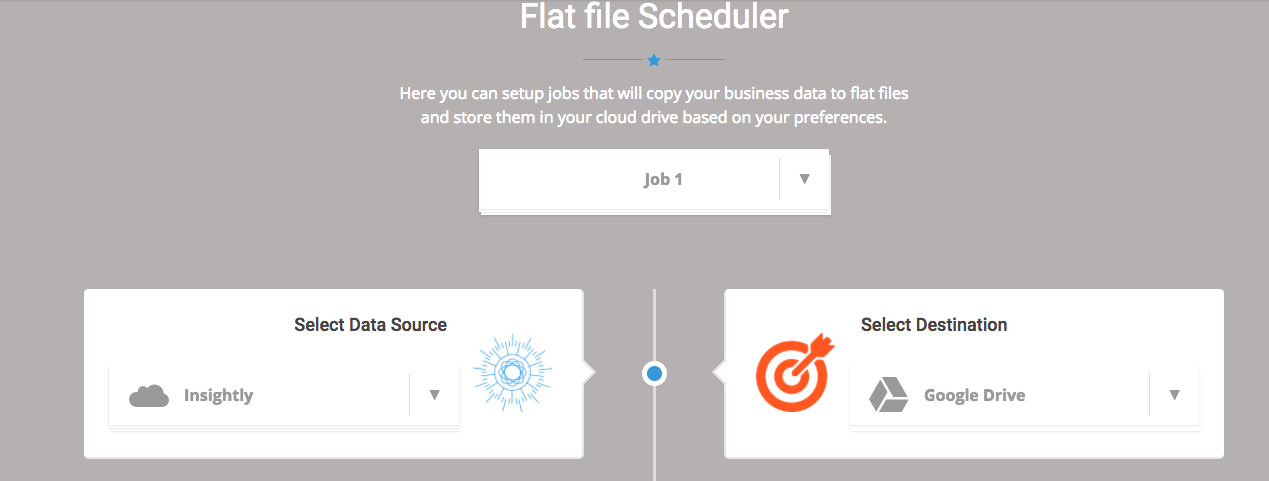This screenshot has height=481, width=1269.
Task: Click the Google Drive logo icon
Action: tap(887, 395)
